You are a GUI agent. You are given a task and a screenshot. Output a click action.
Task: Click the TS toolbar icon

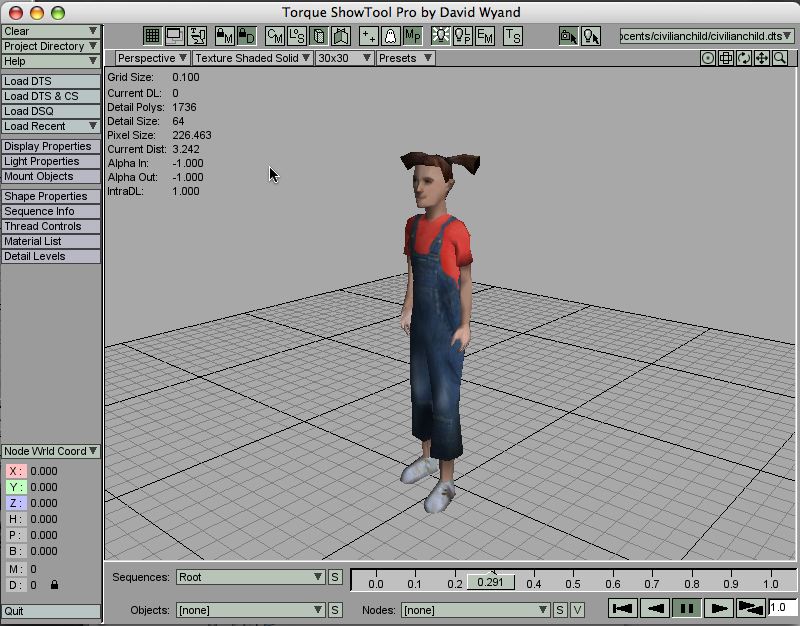coord(513,36)
